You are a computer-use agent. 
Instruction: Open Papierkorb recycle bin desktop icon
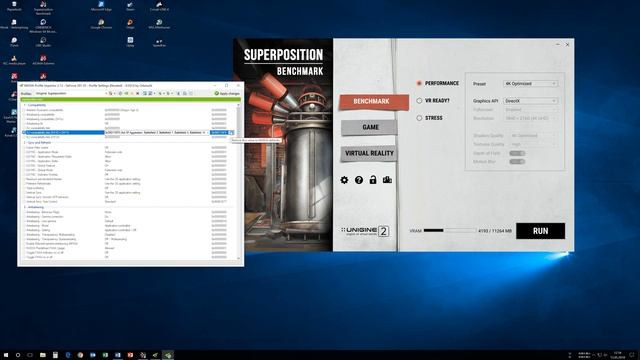click(14, 6)
